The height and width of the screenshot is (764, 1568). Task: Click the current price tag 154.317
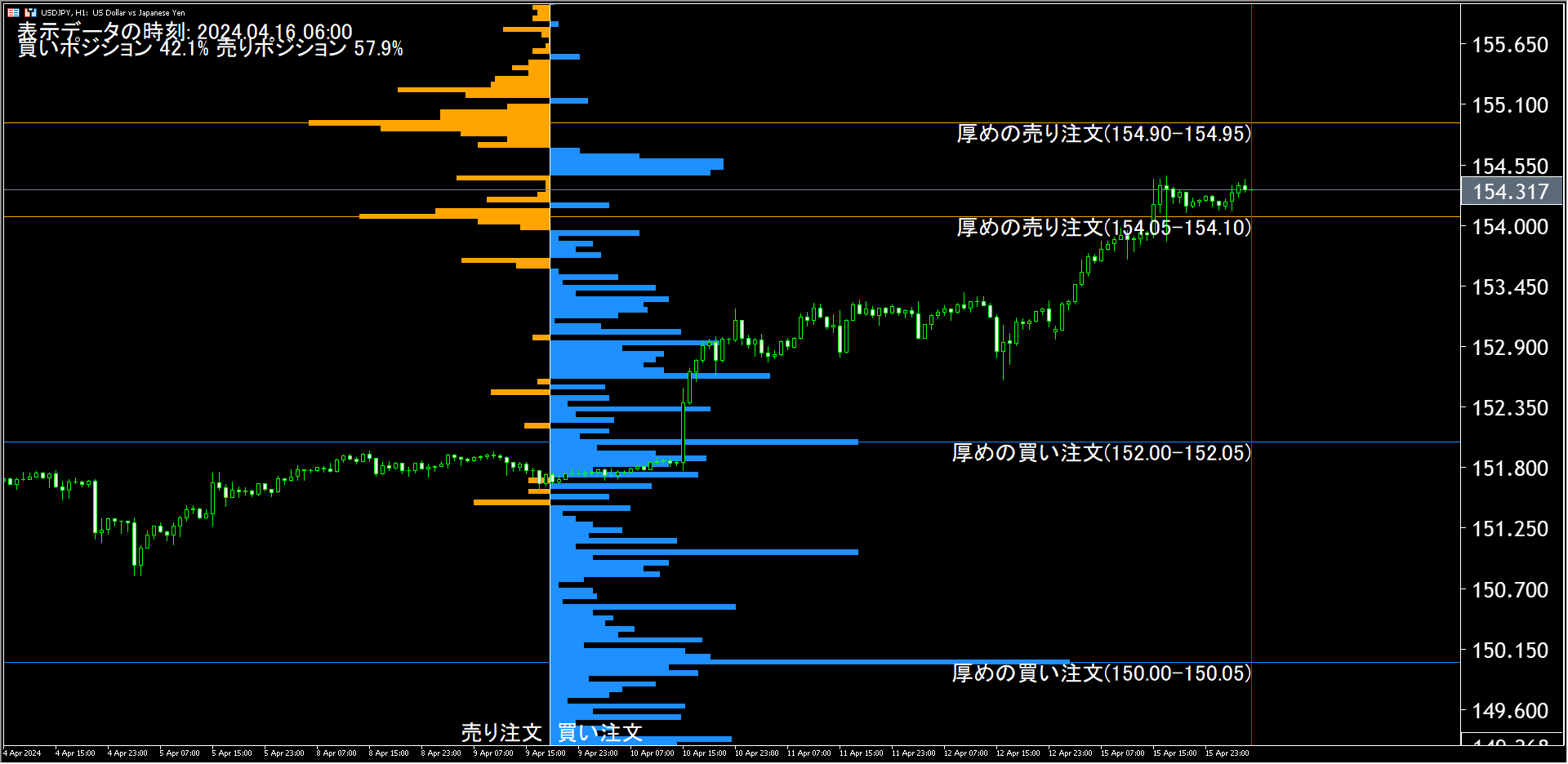click(1511, 192)
